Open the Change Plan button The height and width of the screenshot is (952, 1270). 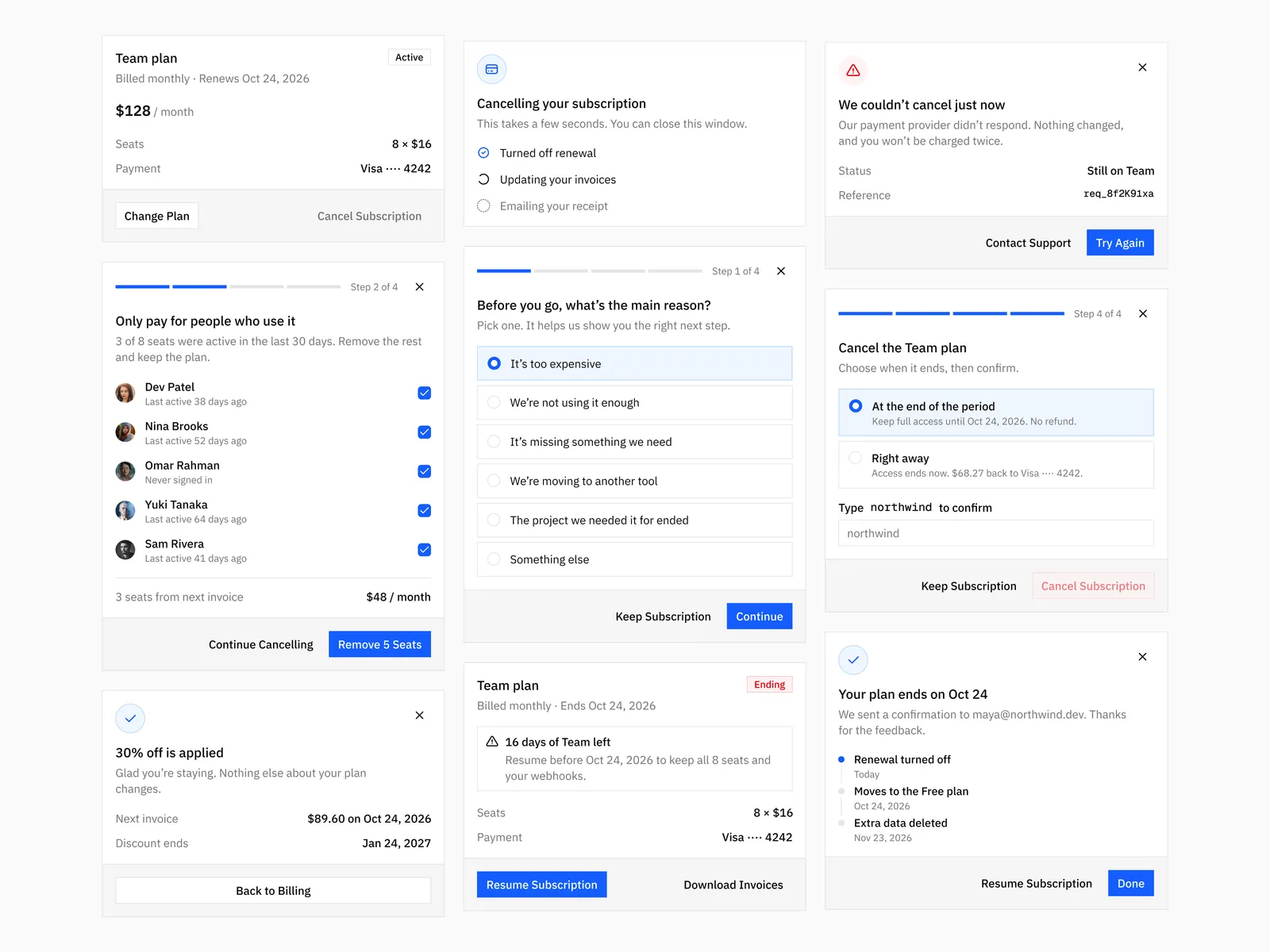[157, 216]
